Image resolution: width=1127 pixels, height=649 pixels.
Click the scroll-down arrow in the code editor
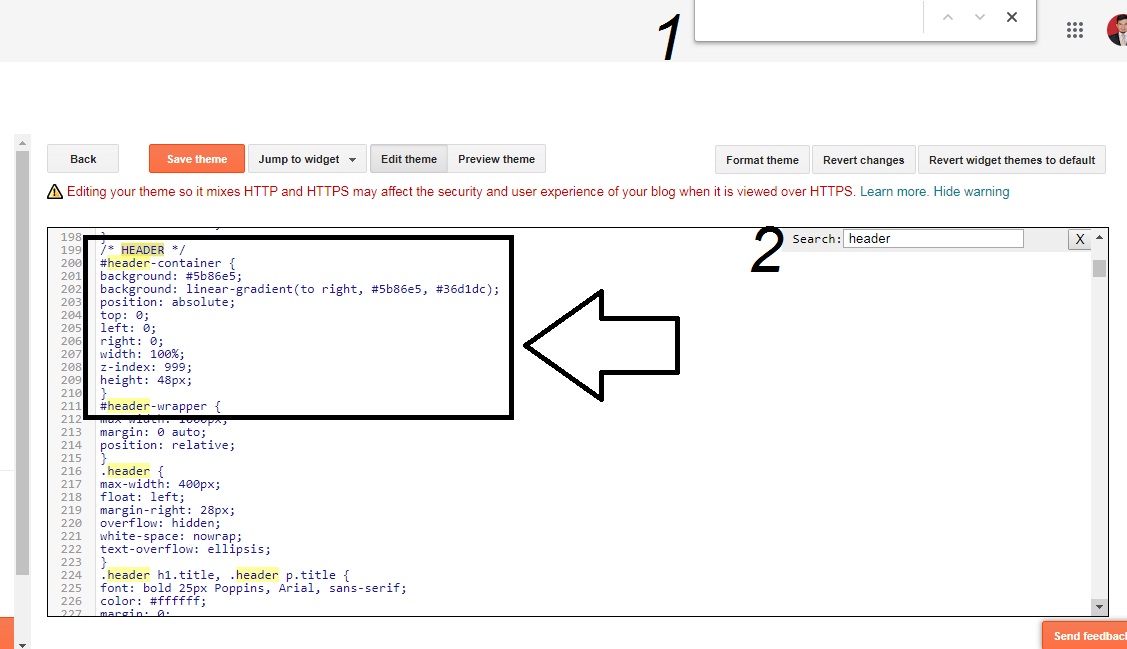click(1098, 606)
